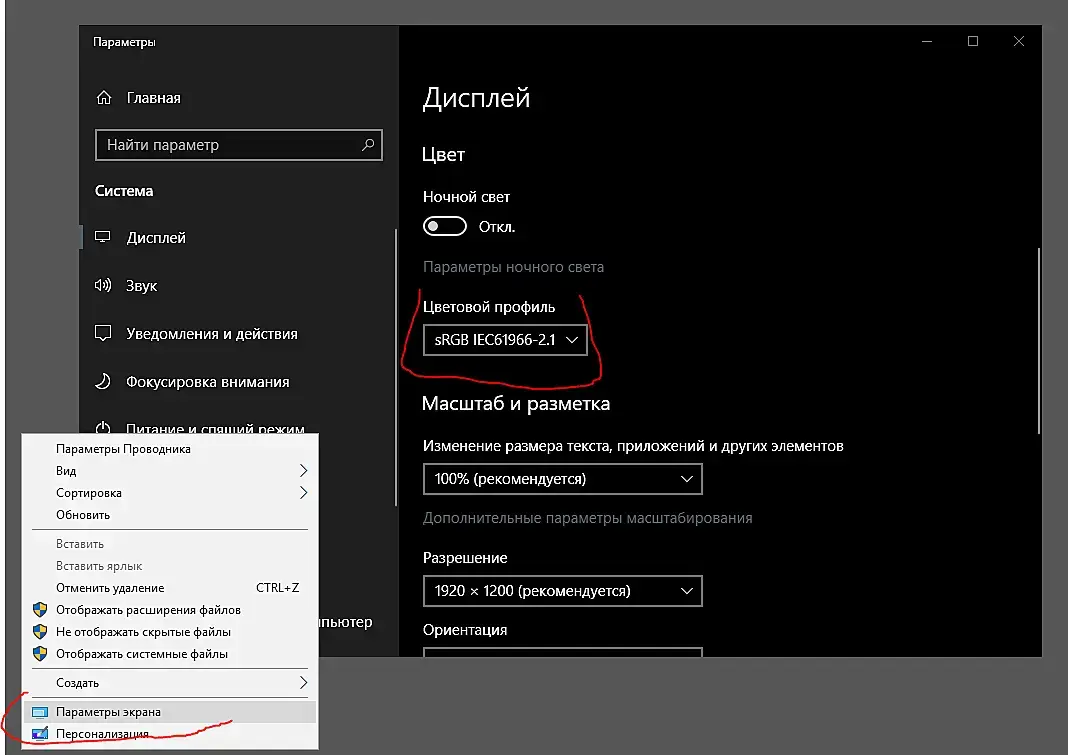This screenshot has height=755, width=1068.
Task: Toggle the Ночной свет switch
Action: point(445,226)
